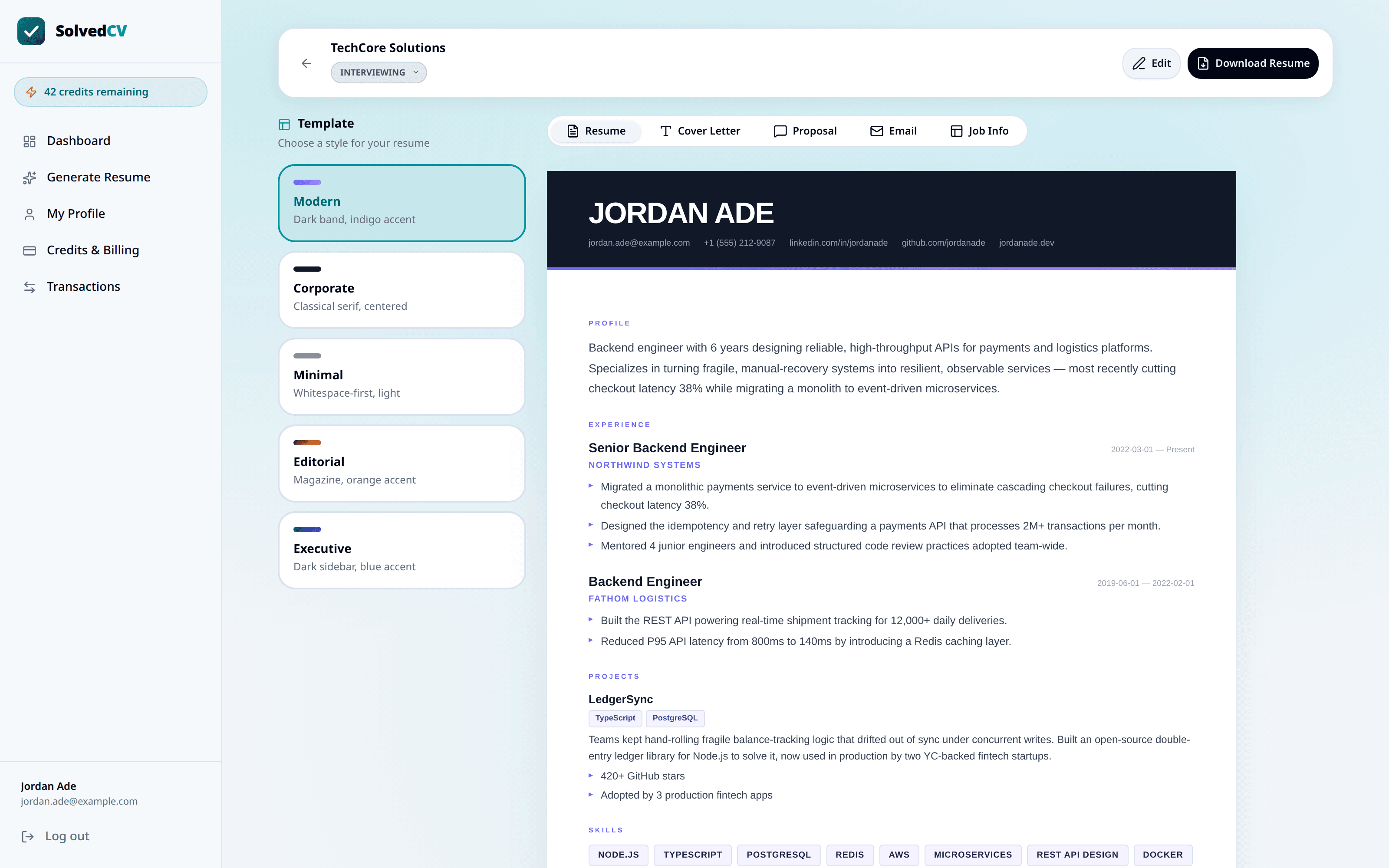Click 42 credits remaining pill
This screenshot has height=868, width=1389.
(x=110, y=92)
